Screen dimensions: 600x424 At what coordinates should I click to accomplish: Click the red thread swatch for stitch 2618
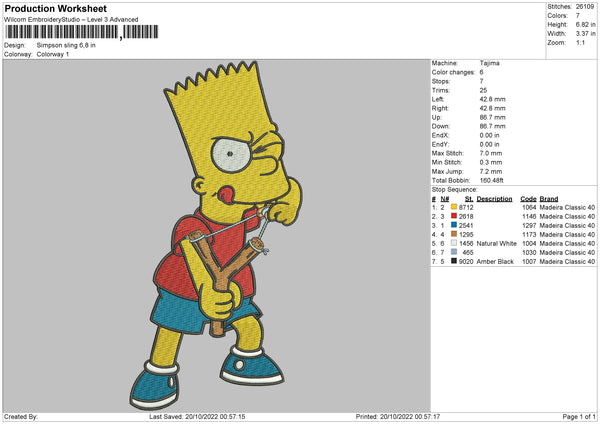tap(454, 216)
